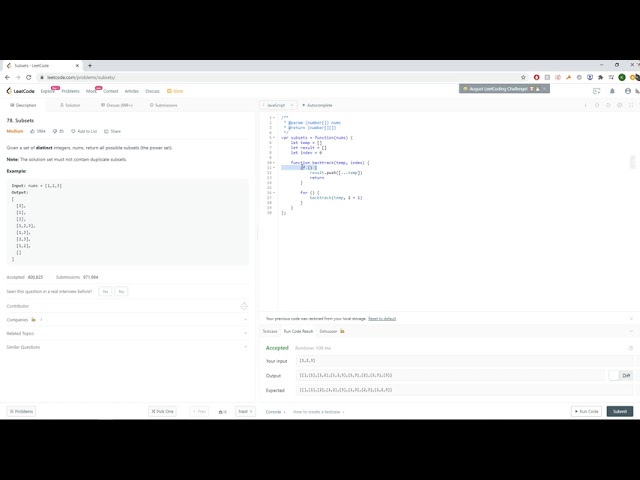
Task: Select the Testcase tab
Action: 270,331
